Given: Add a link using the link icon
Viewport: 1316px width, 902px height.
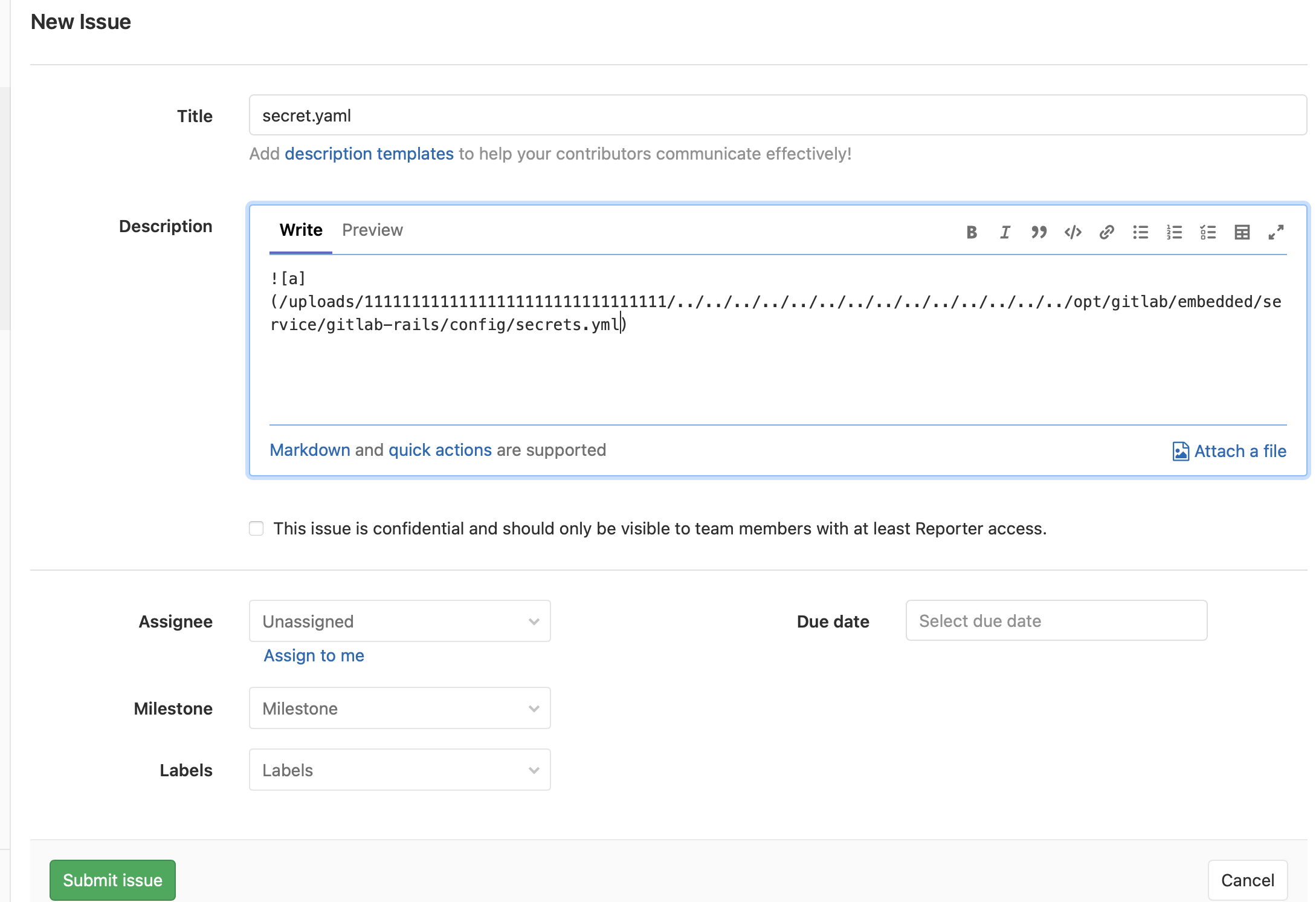Looking at the screenshot, I should (x=1106, y=232).
